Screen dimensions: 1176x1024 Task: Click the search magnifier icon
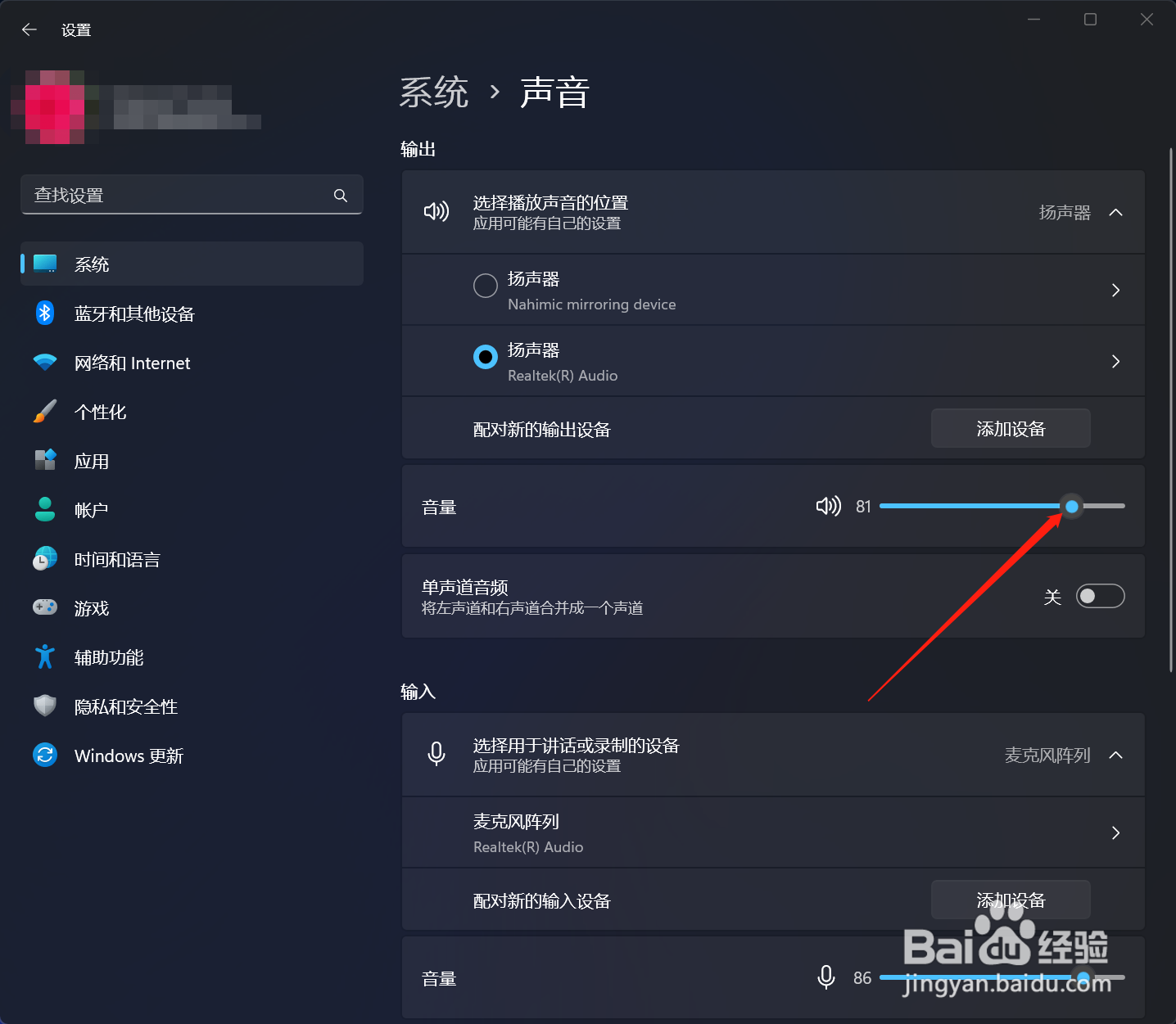click(x=341, y=195)
